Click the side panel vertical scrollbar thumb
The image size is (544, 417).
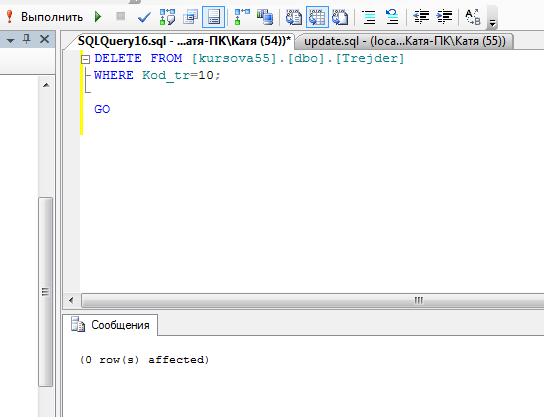click(x=45, y=291)
